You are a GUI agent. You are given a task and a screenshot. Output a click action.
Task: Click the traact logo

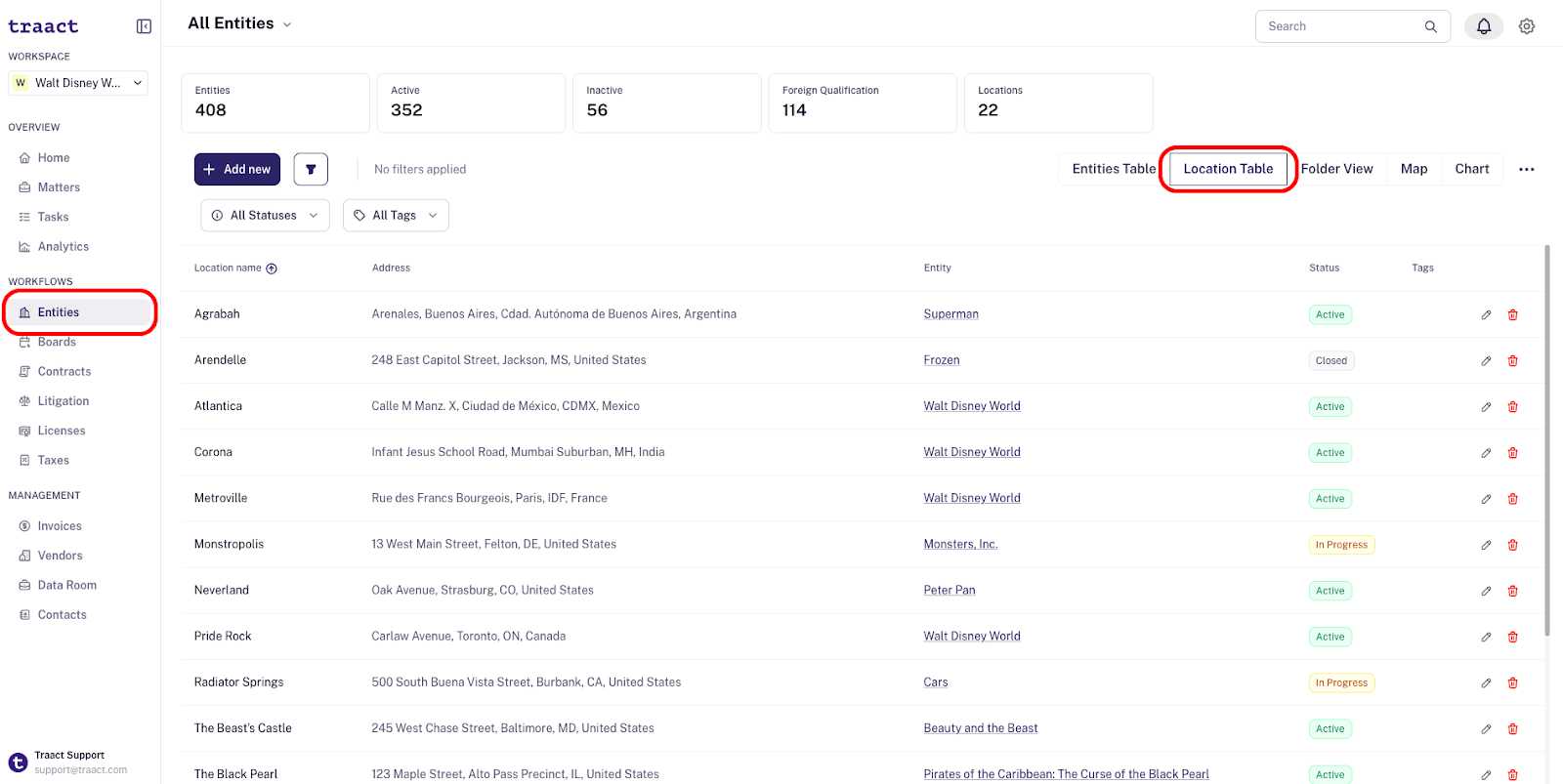coord(43,26)
